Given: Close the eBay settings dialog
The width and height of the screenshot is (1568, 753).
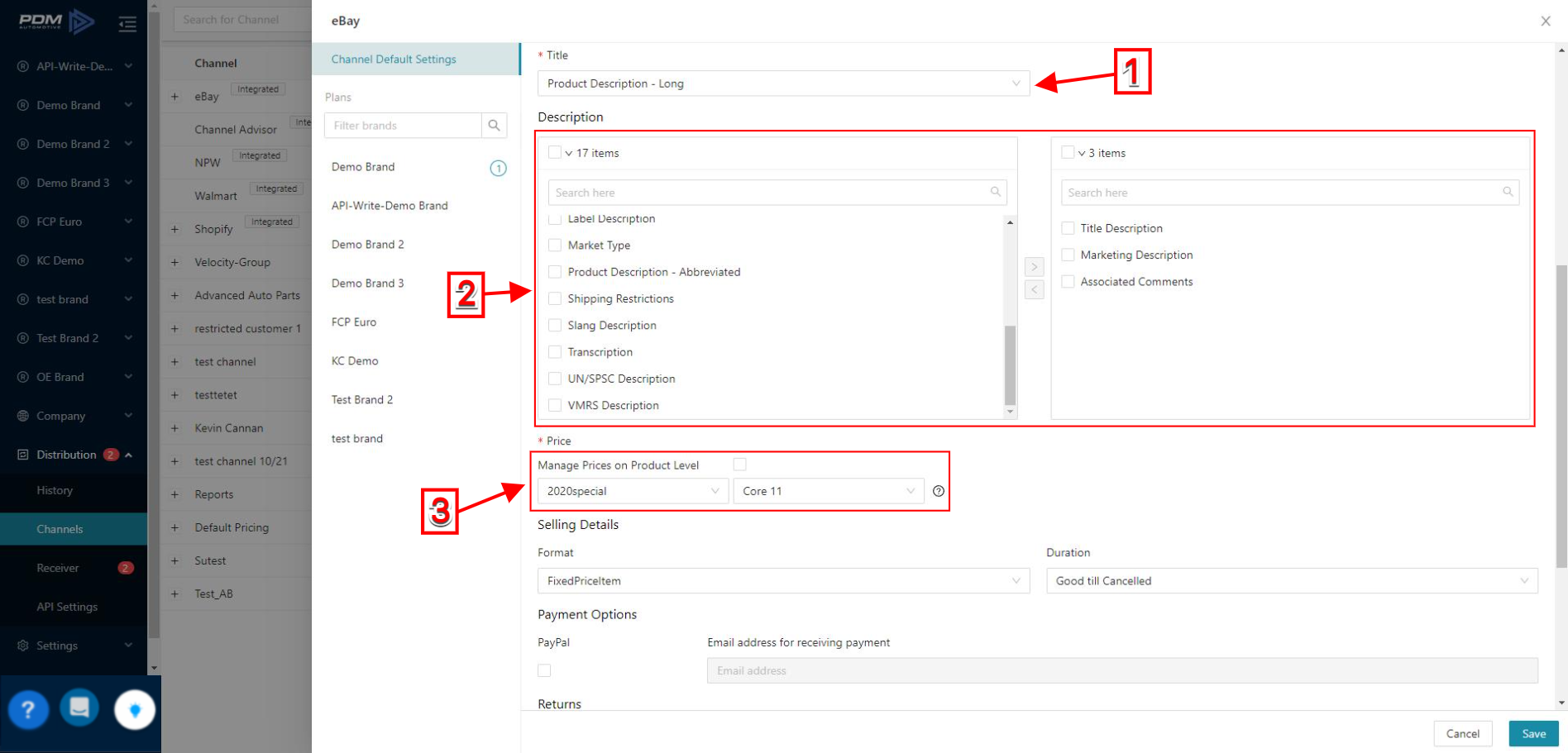Looking at the screenshot, I should (x=1546, y=21).
